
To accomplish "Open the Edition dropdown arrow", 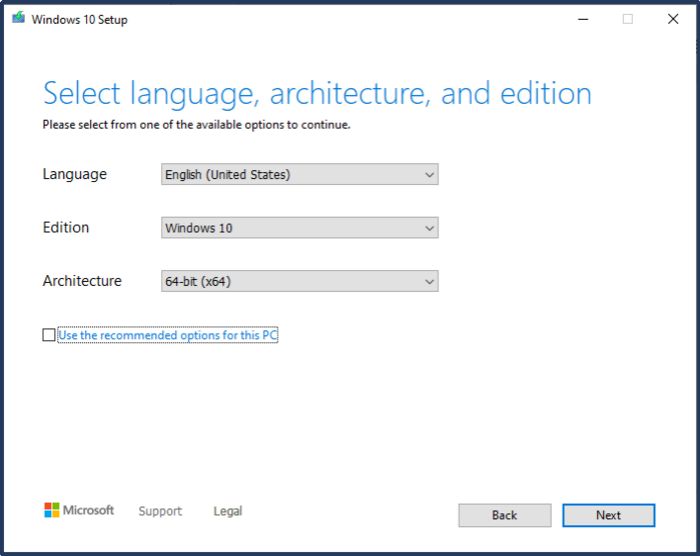I will tap(429, 228).
